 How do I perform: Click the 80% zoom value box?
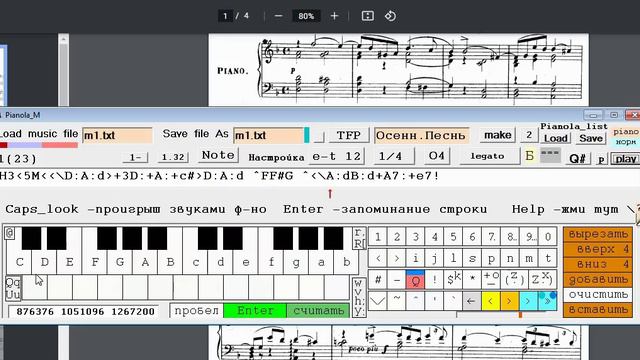[306, 16]
